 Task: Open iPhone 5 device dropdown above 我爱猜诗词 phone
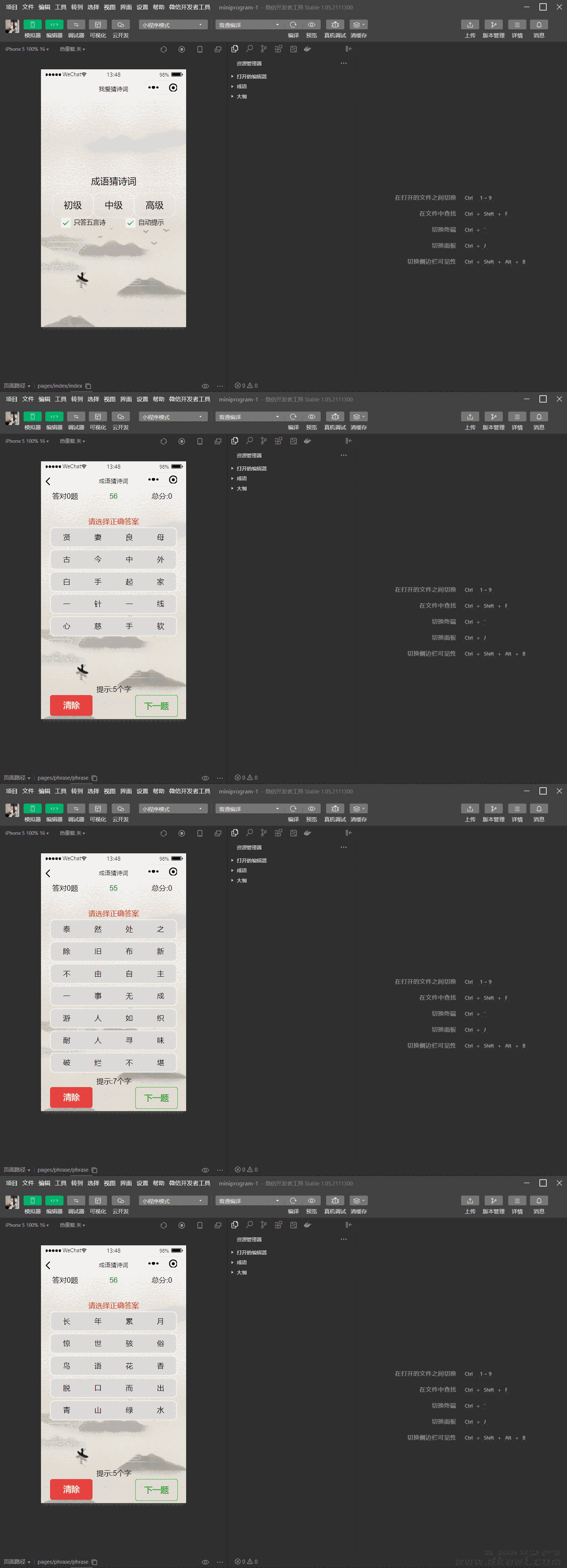(27, 49)
